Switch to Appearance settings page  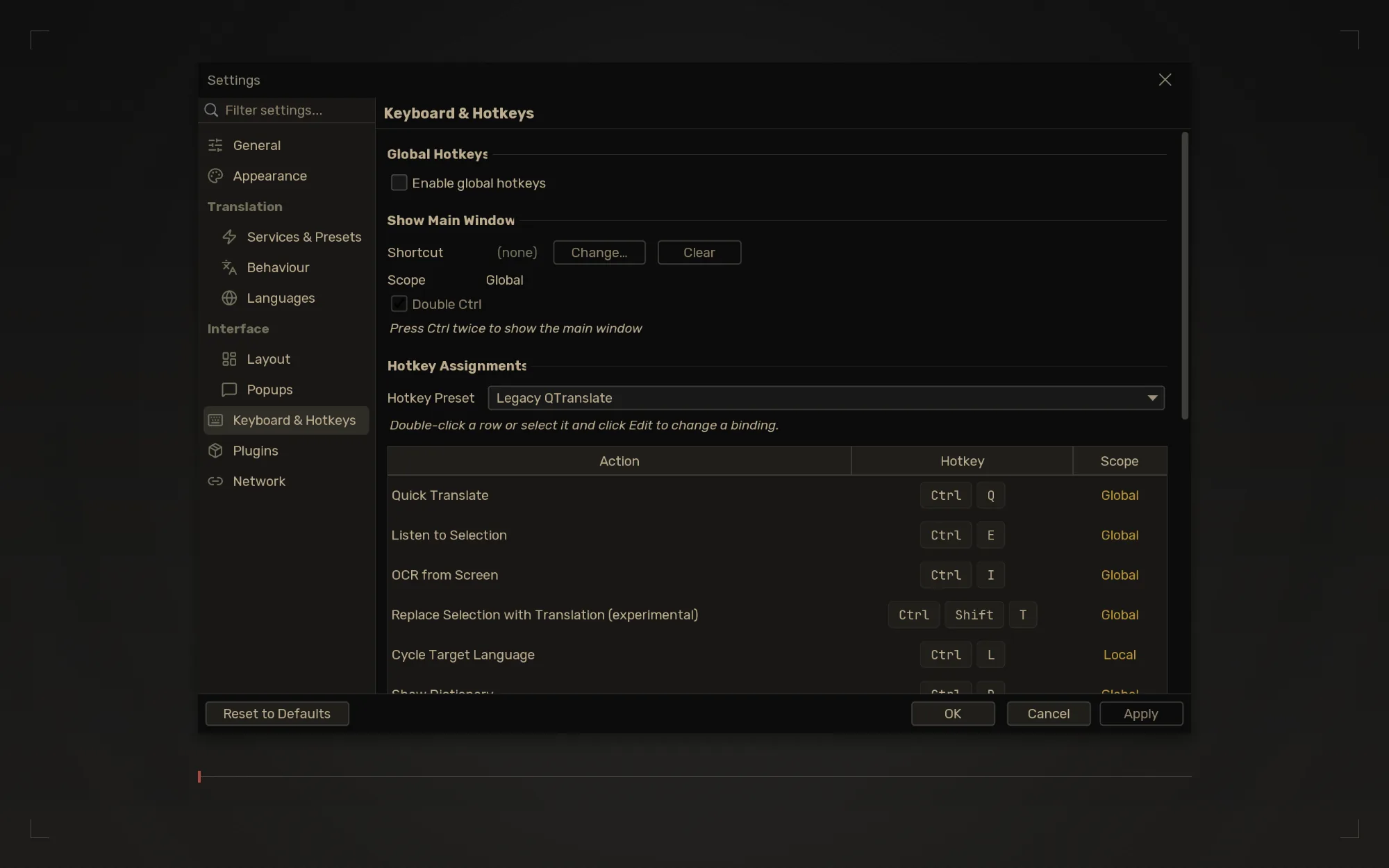[286, 176]
